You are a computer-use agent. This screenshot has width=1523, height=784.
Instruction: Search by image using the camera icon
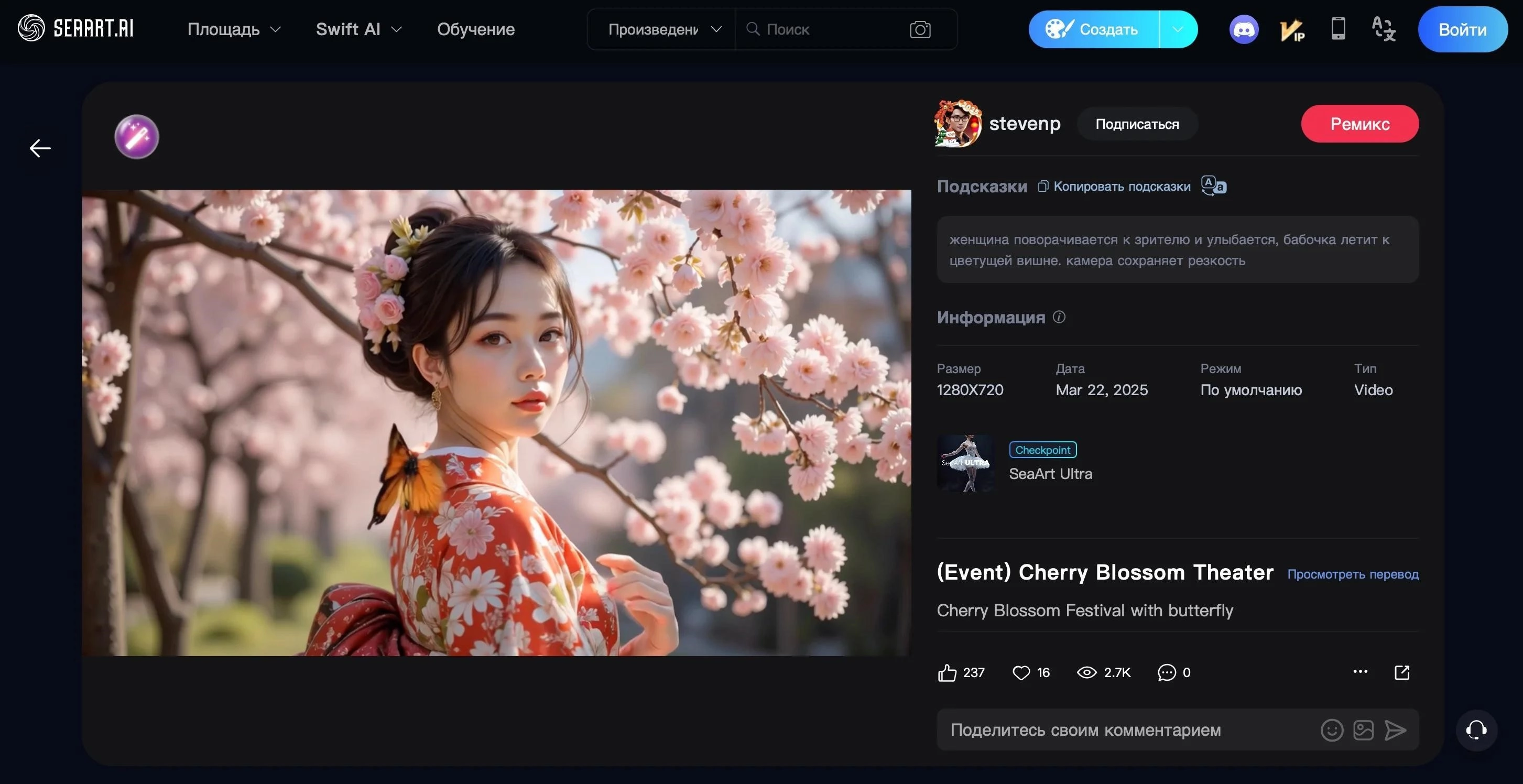[920, 29]
